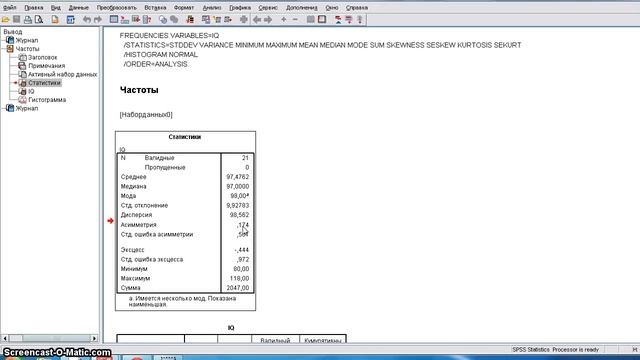Open the Файл menu
Screen dimensions: 640x360
coord(10,8)
